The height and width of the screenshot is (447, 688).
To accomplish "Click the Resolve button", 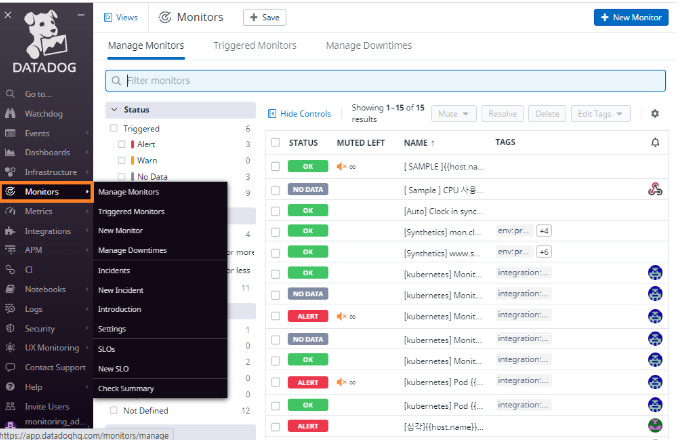I will click(x=502, y=114).
